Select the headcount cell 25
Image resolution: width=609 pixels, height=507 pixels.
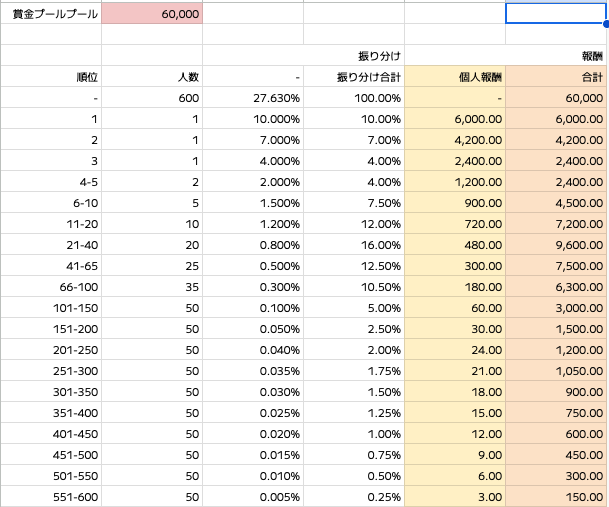(152, 265)
